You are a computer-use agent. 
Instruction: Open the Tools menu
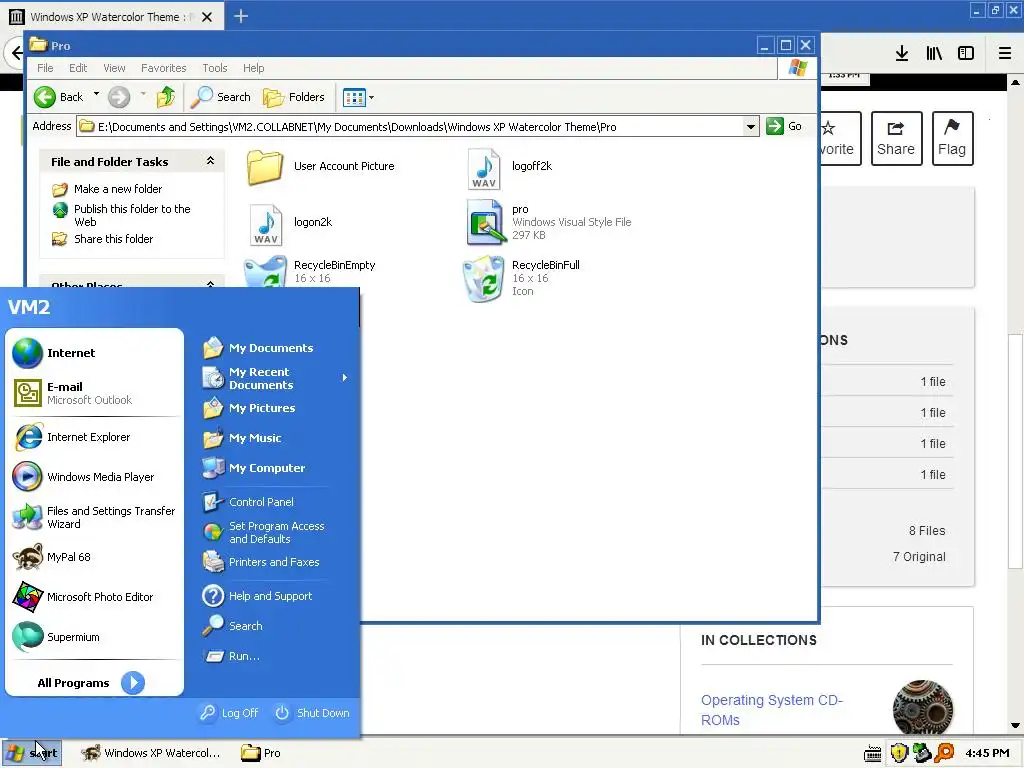tap(215, 68)
